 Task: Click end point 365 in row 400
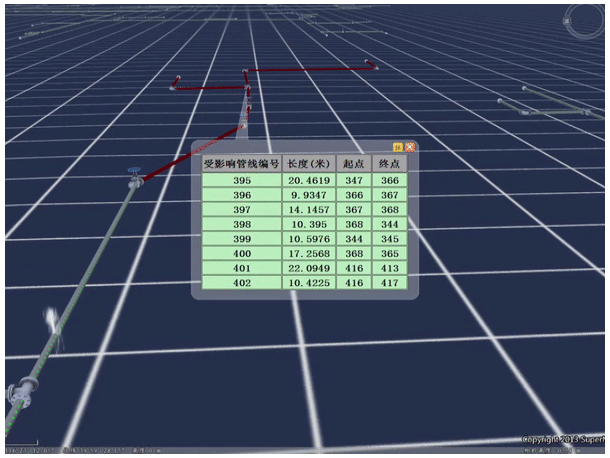coord(389,254)
